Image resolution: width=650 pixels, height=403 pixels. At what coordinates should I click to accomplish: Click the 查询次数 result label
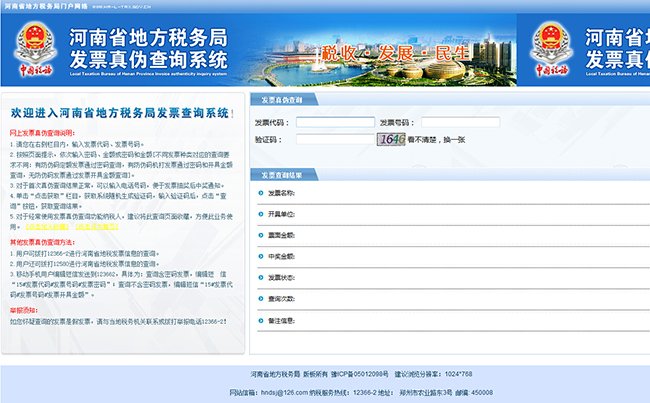[x=281, y=299]
